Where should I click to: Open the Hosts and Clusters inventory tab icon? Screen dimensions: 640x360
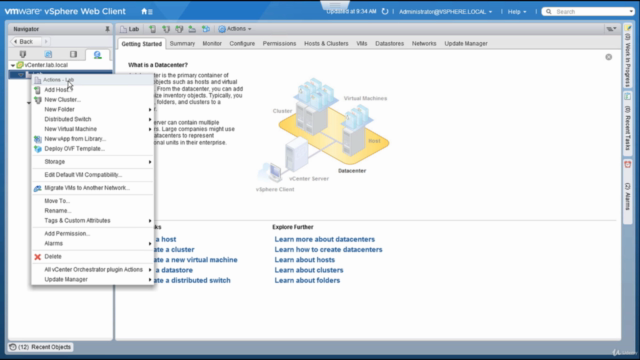[22, 54]
